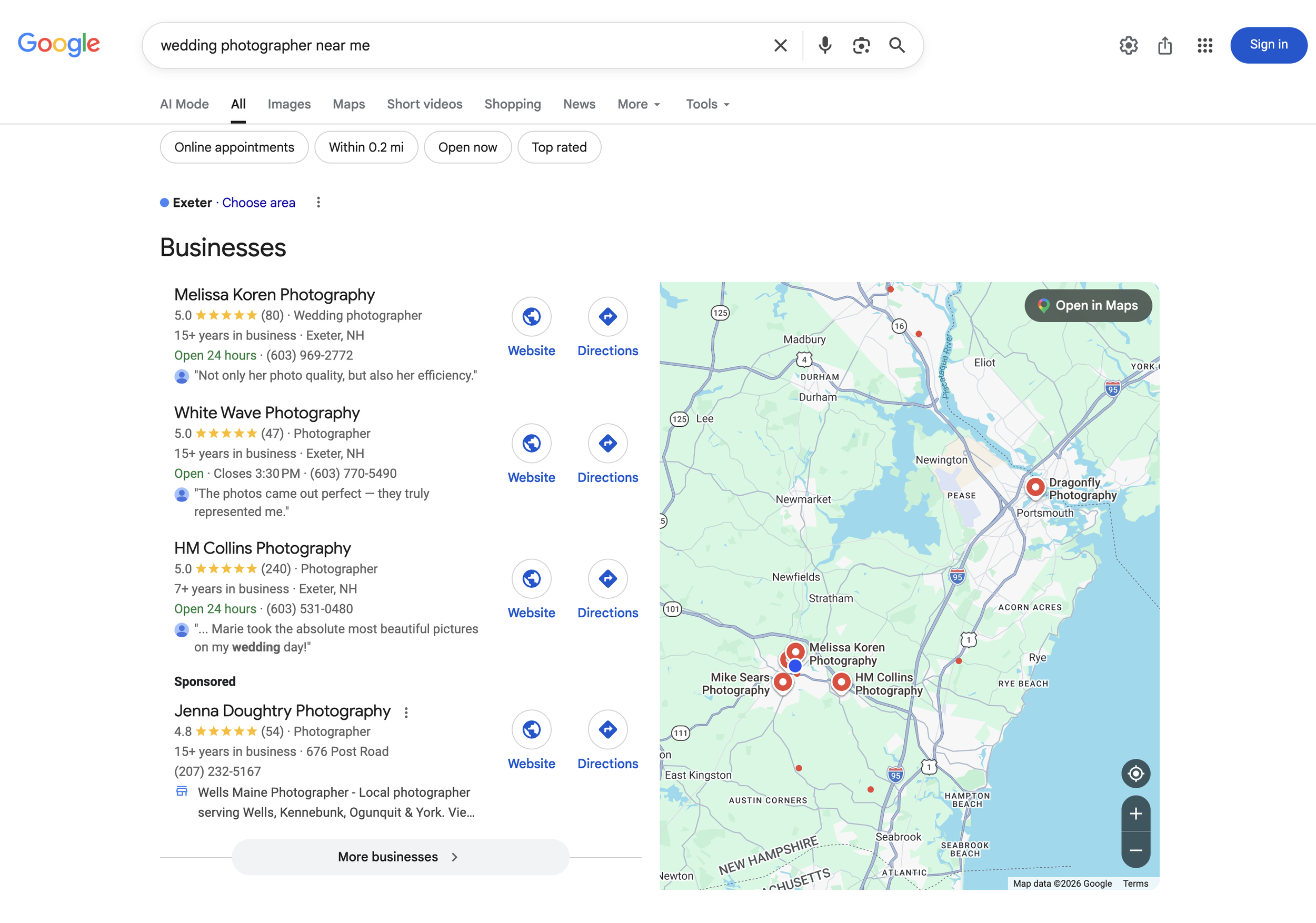Switch to the AI Mode tab
This screenshot has height=923, width=1316.
[x=185, y=104]
